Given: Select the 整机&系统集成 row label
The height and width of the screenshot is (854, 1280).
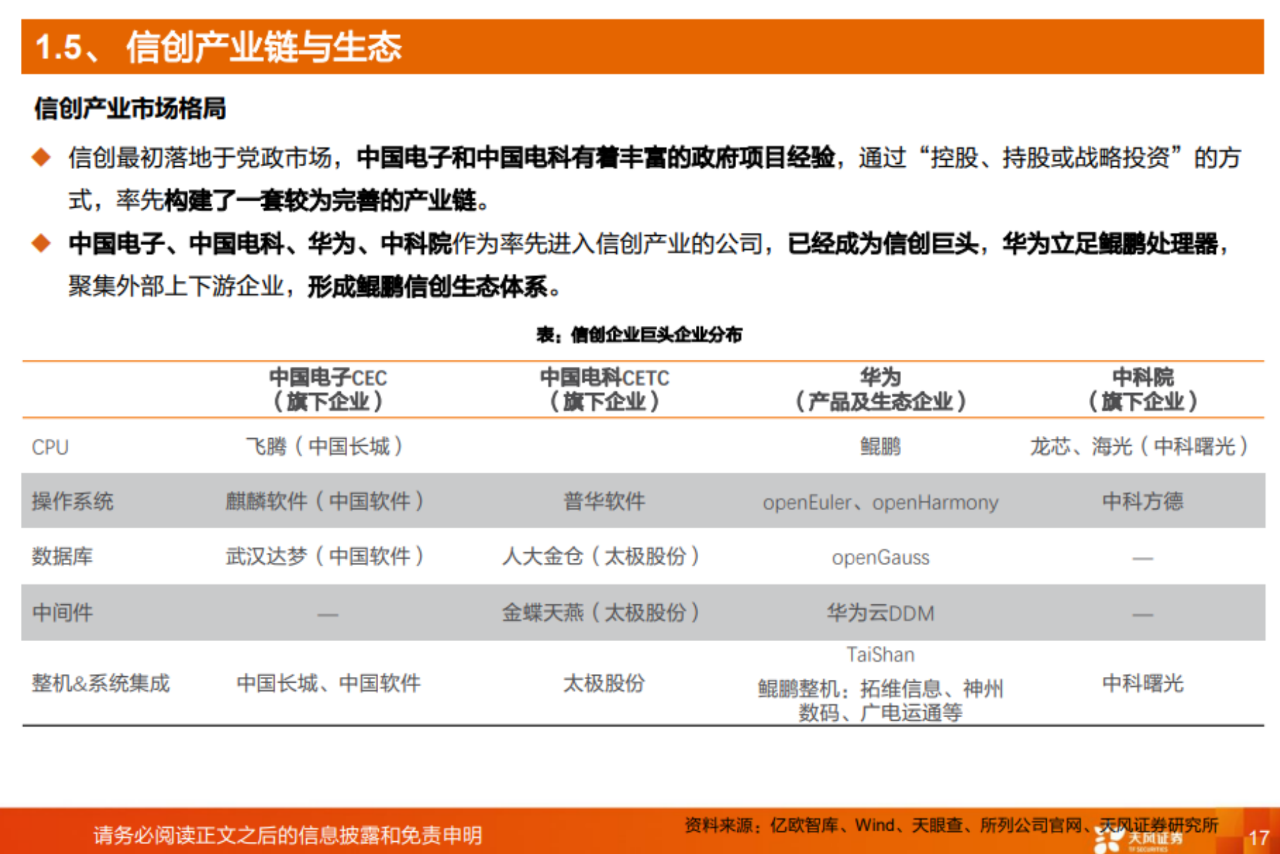Looking at the screenshot, I should (101, 684).
